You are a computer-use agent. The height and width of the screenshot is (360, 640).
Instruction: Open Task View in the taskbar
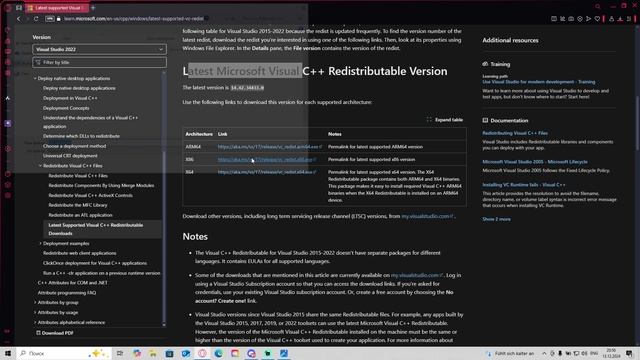point(120,353)
